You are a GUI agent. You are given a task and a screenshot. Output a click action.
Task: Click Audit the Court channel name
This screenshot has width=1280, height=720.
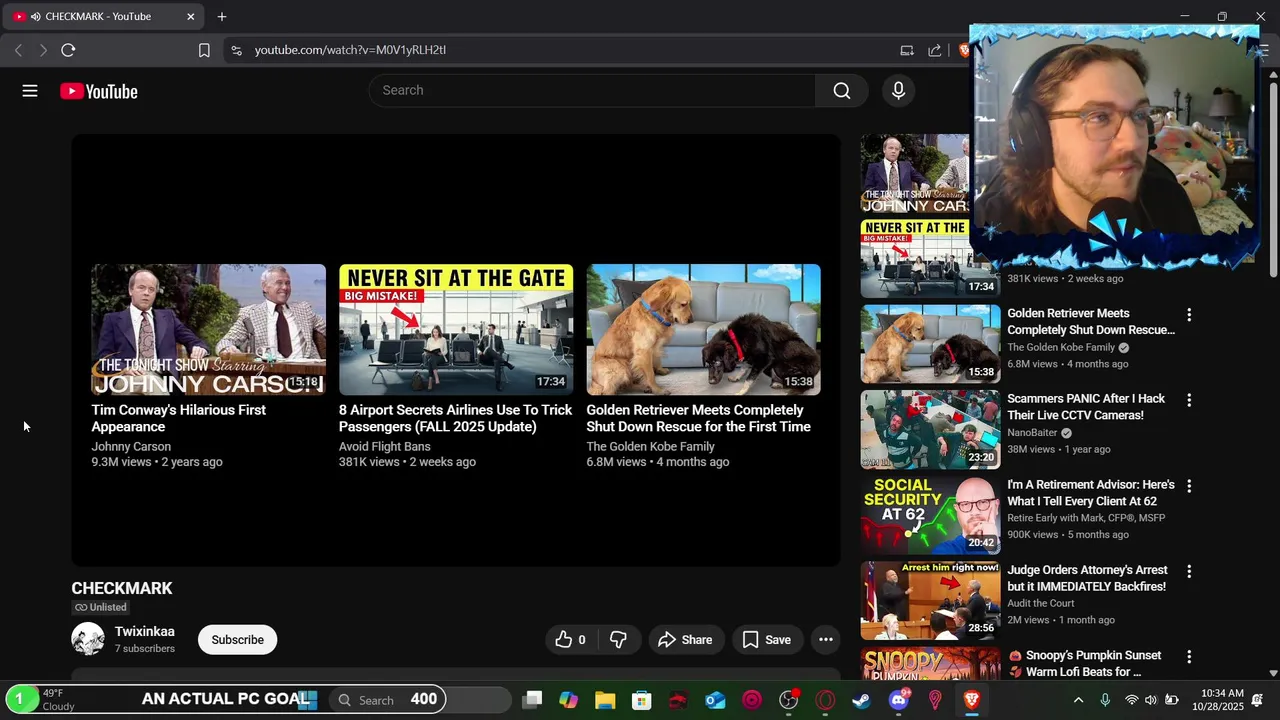[x=1041, y=603]
